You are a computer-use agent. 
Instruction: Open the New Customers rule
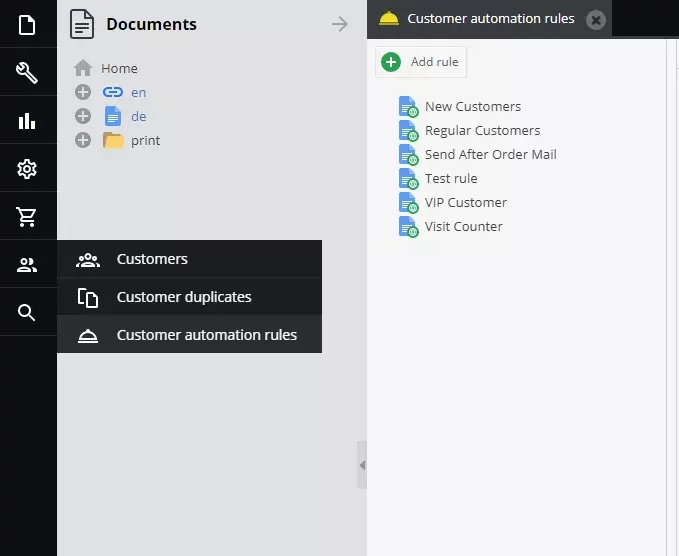click(x=472, y=106)
